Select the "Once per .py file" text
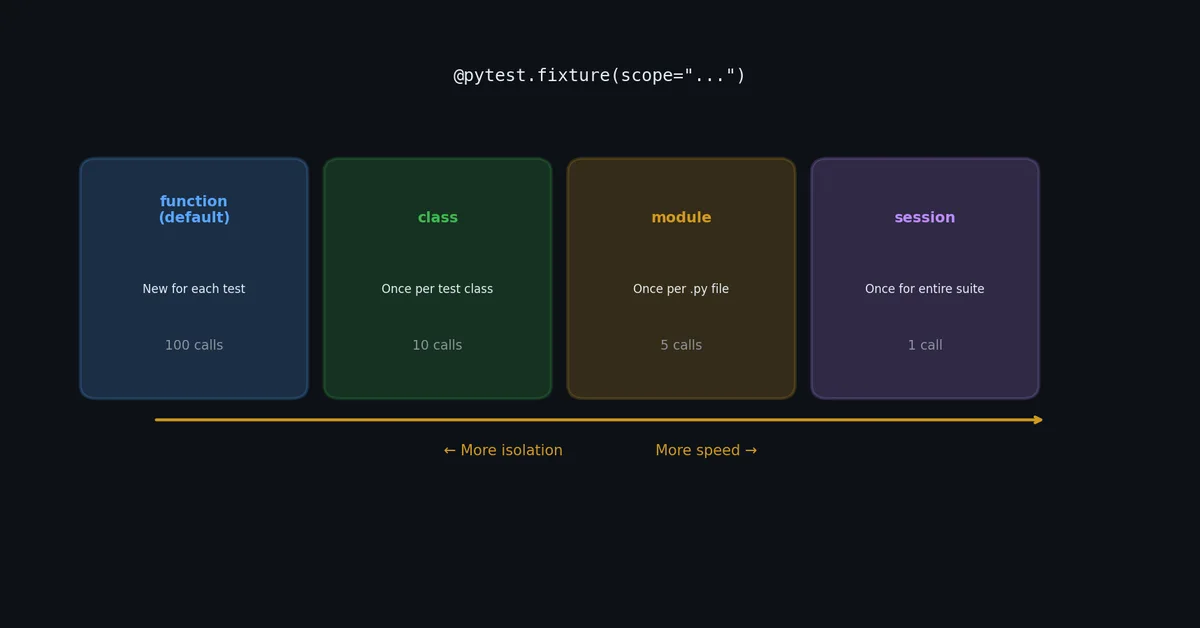Viewport: 1200px width, 628px height. click(681, 289)
